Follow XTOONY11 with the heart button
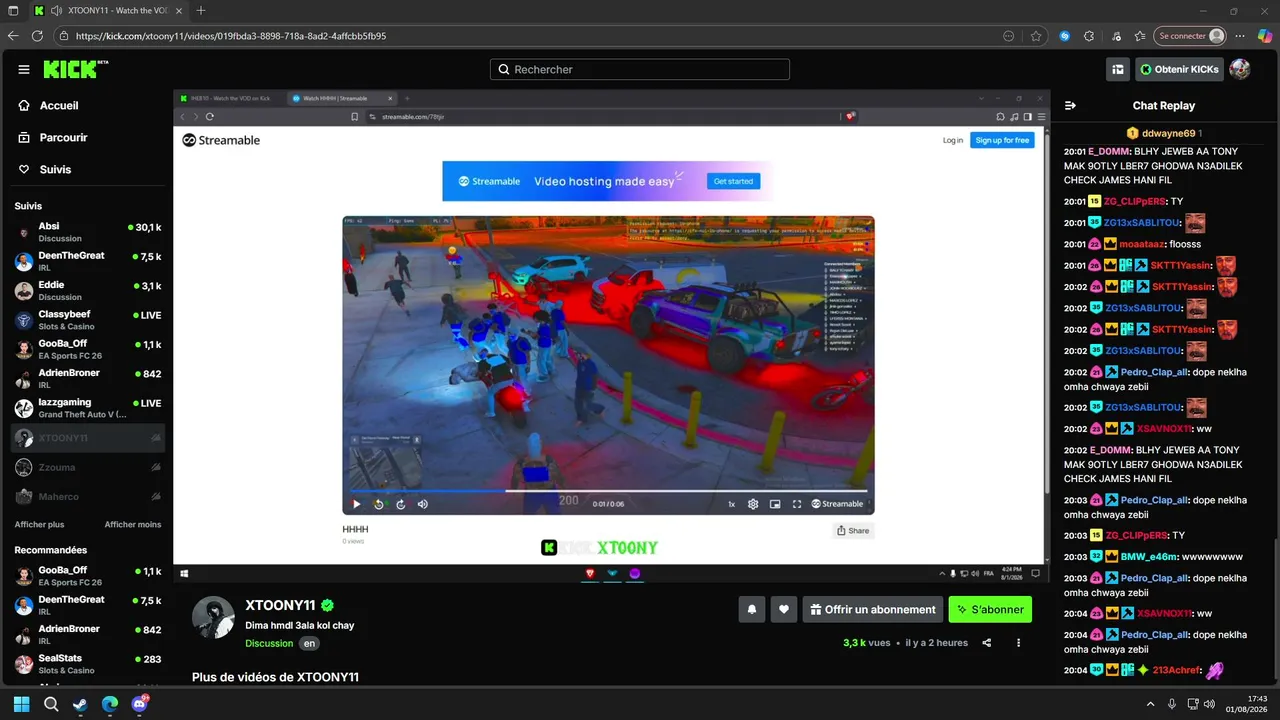1280x720 pixels. [784, 609]
